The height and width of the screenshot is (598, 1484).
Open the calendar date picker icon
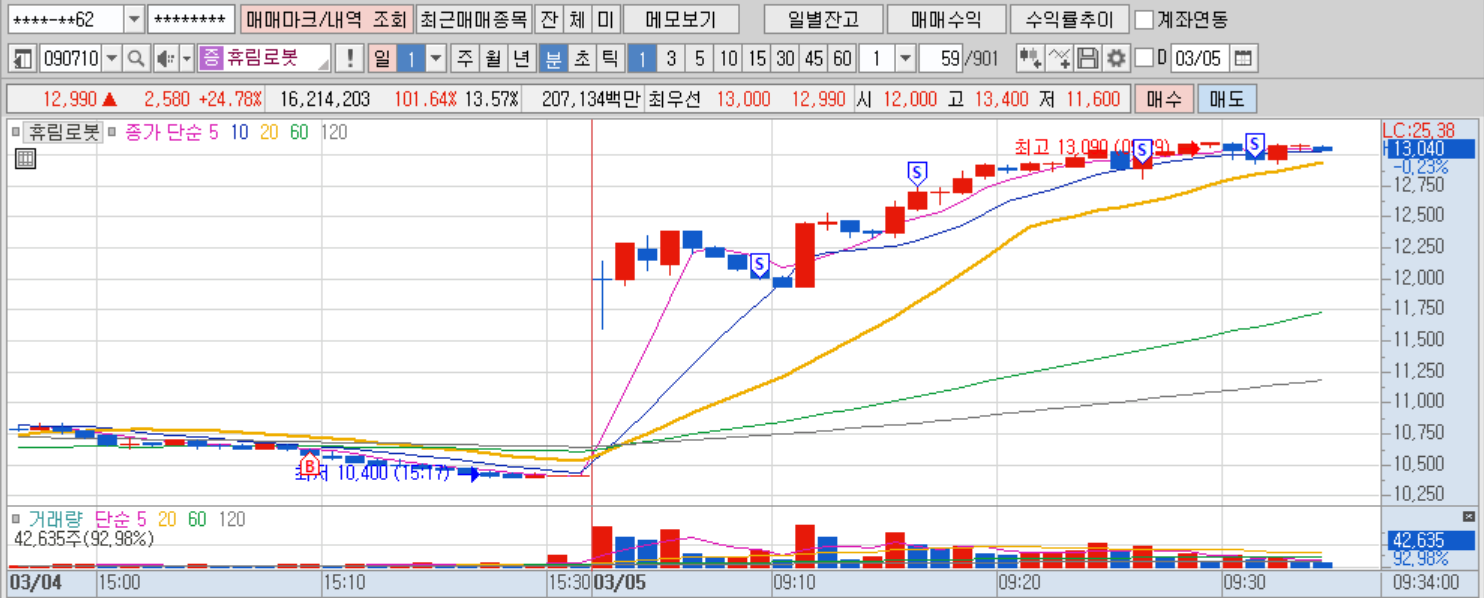click(x=1243, y=58)
